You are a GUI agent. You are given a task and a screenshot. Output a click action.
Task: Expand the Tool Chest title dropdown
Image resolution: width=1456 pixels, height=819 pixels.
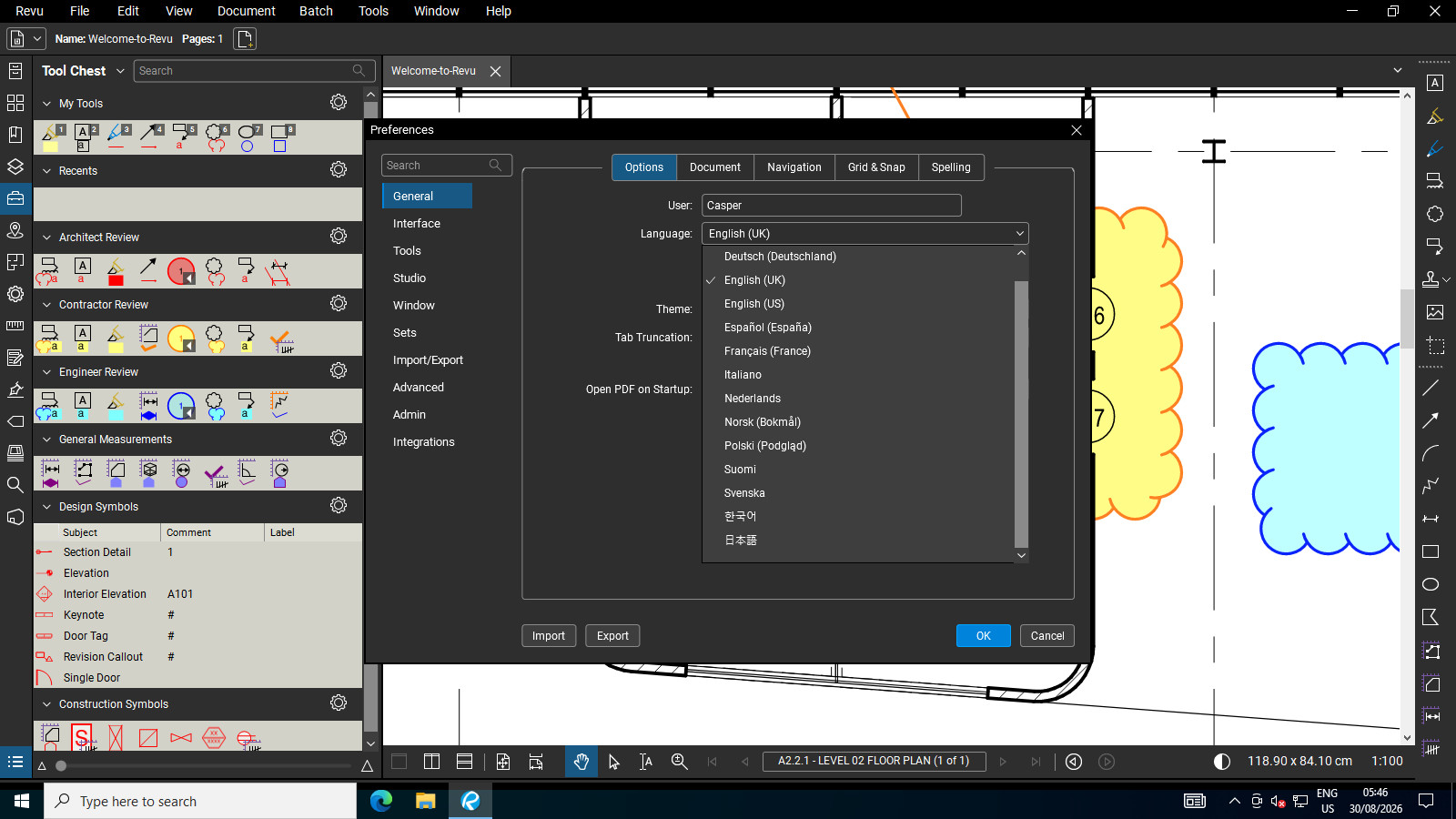[x=120, y=71]
